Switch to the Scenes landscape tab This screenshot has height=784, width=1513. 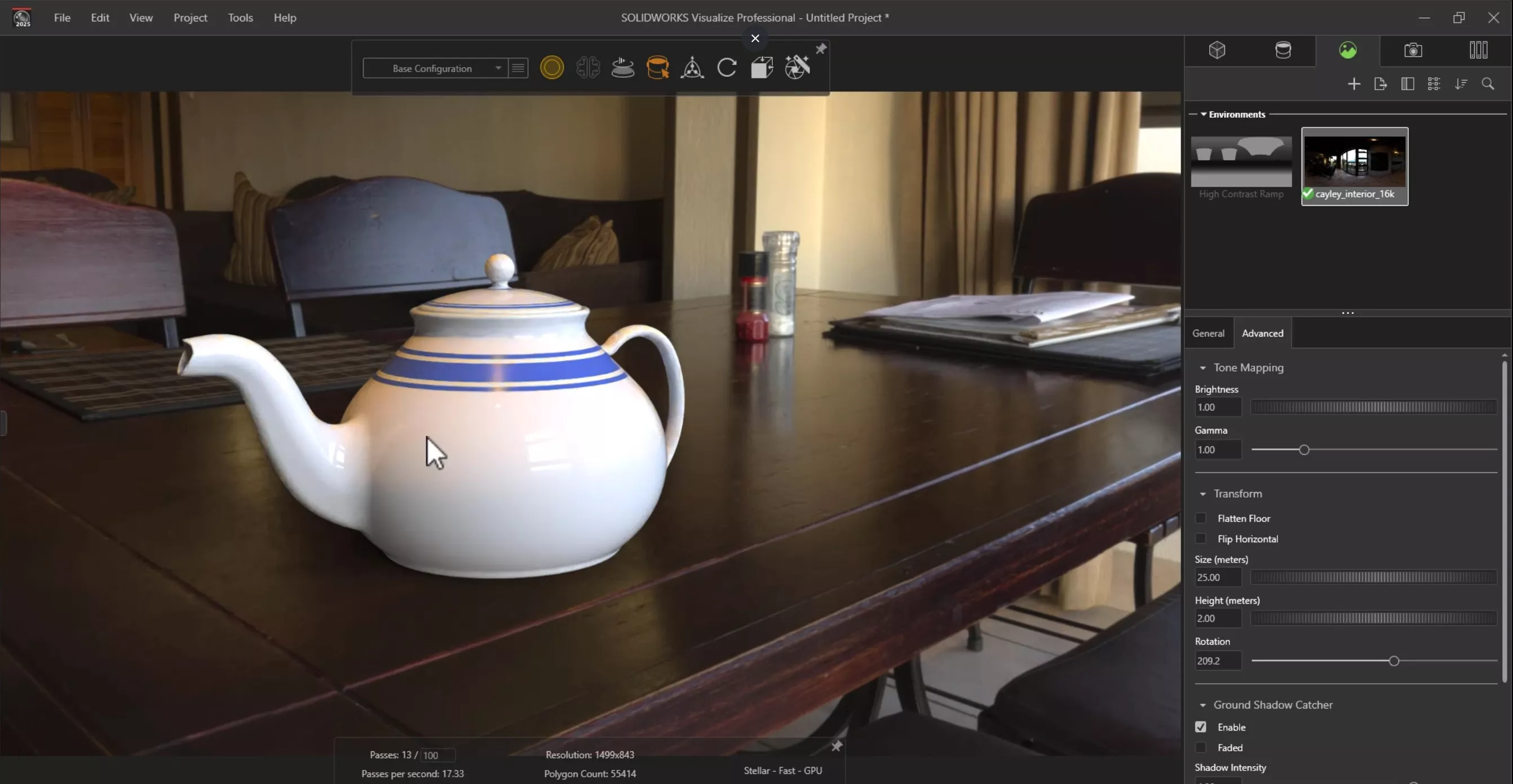click(1347, 50)
